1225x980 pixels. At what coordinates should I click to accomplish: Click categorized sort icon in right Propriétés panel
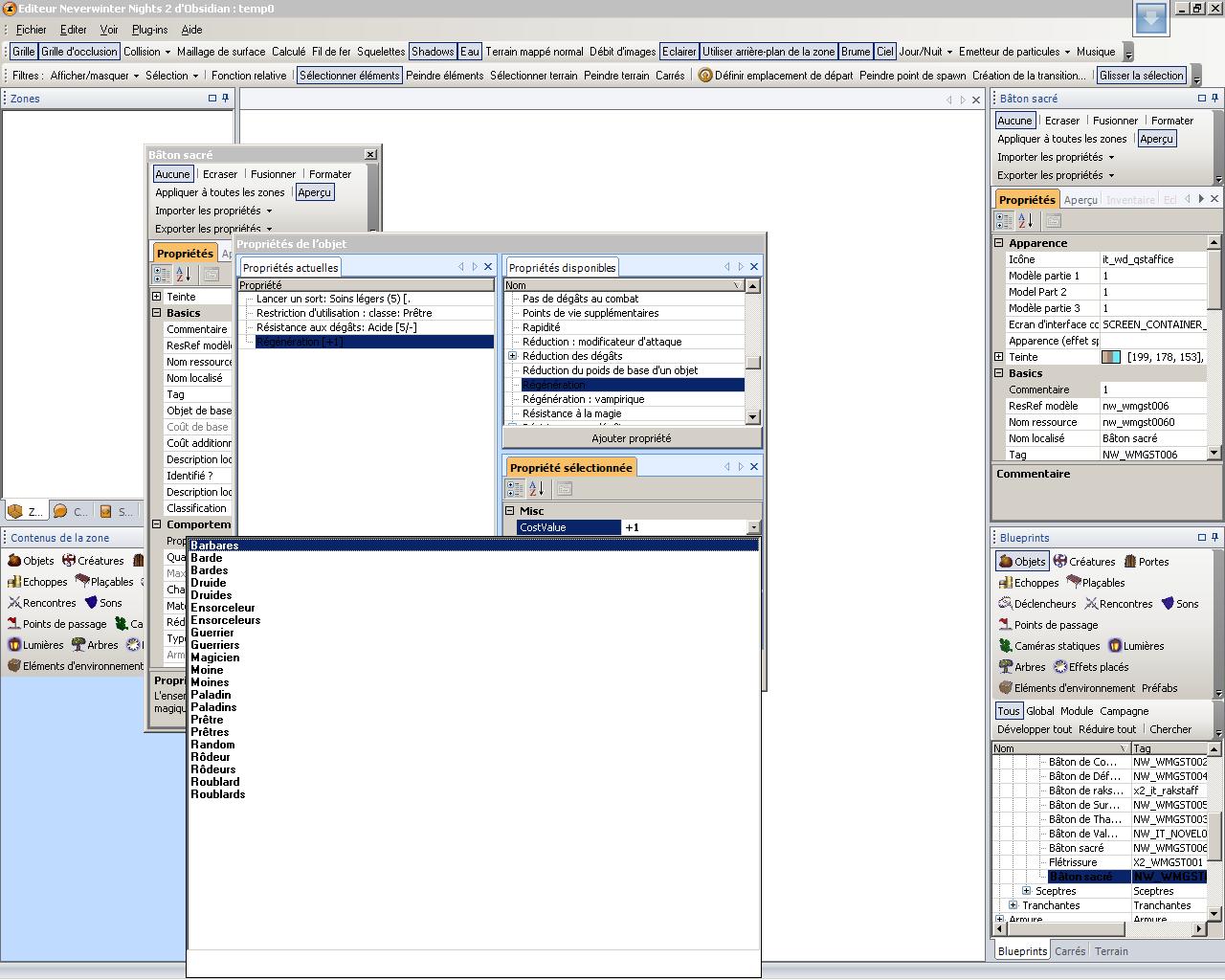point(1004,221)
